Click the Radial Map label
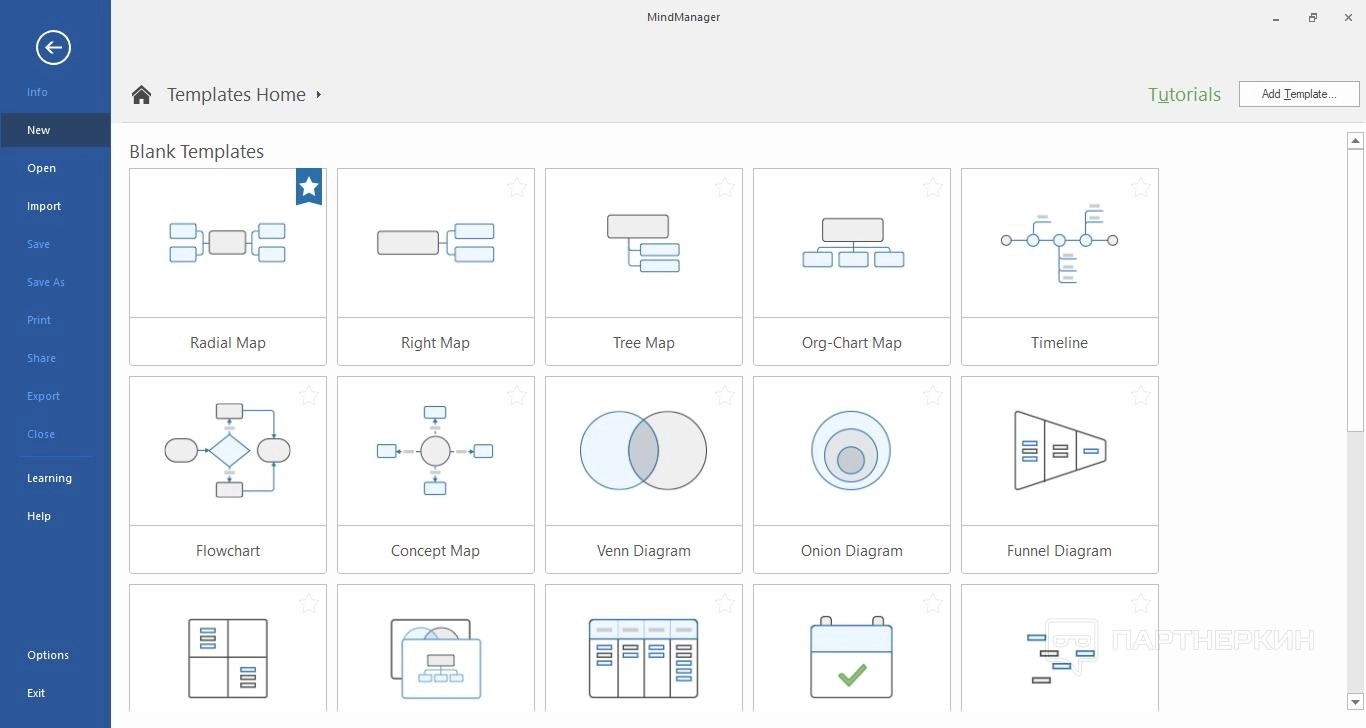The width and height of the screenshot is (1366, 728). tap(228, 343)
